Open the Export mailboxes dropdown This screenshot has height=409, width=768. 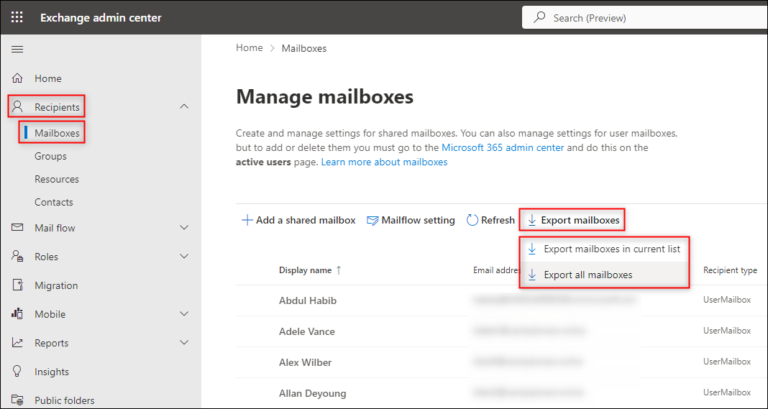coord(573,220)
